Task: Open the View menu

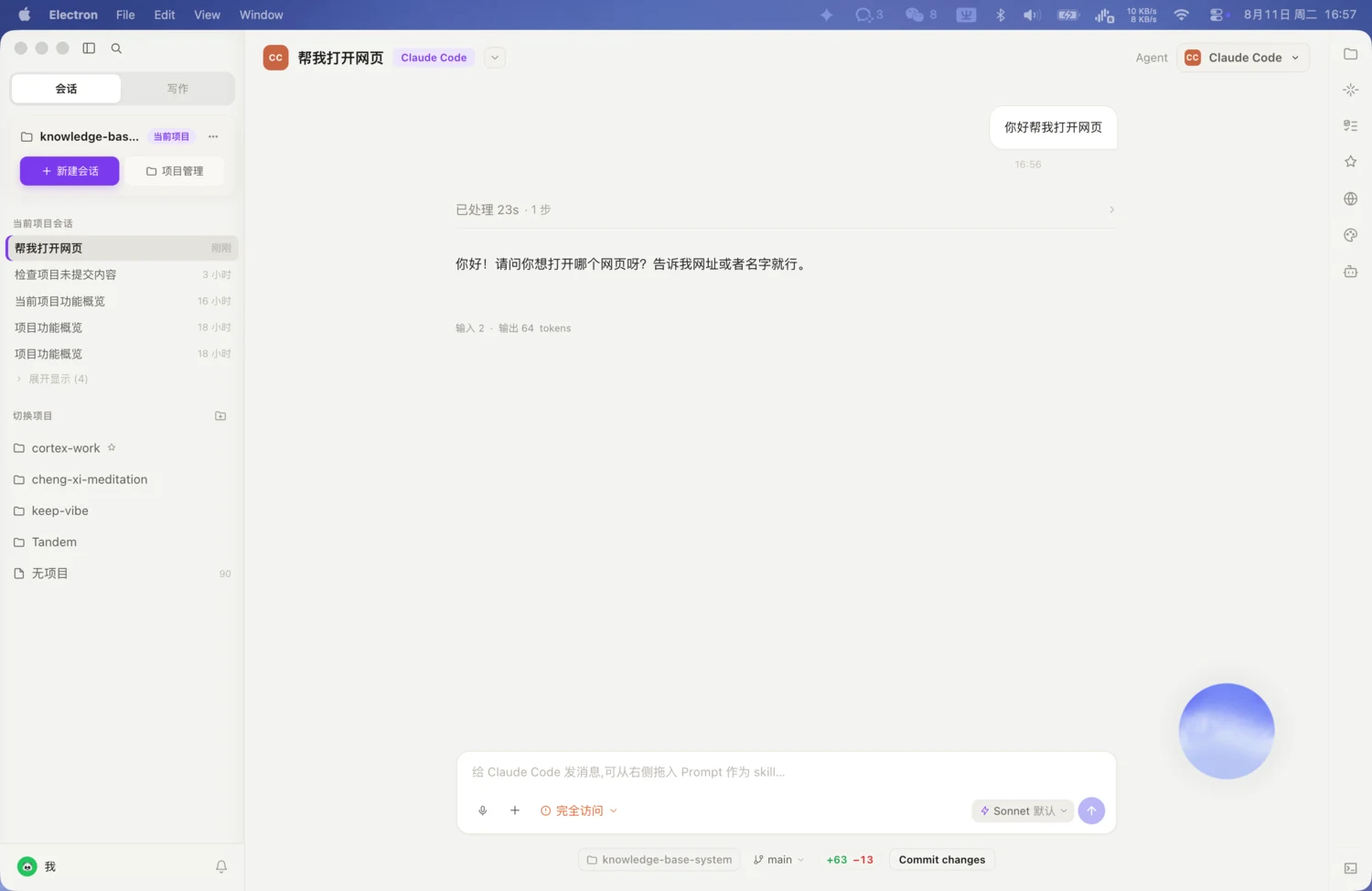Action: [207, 15]
